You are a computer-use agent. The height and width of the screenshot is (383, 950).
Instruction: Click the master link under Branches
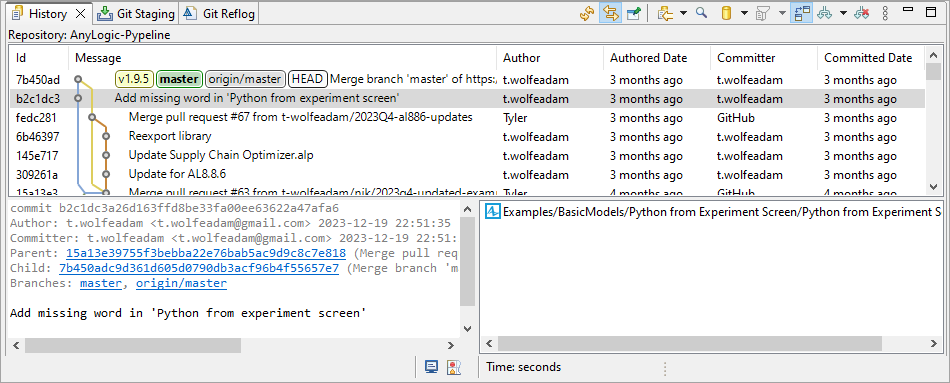coord(101,283)
